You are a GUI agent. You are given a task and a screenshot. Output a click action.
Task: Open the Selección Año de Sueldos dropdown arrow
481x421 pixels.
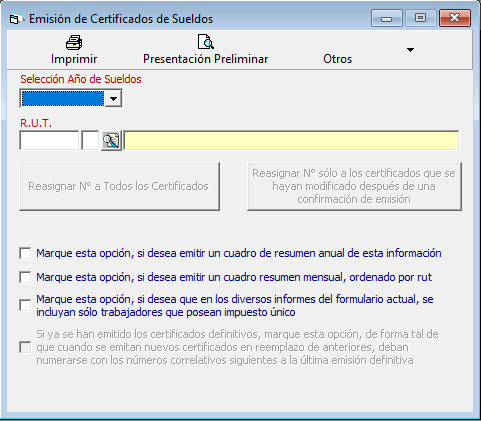coord(113,99)
